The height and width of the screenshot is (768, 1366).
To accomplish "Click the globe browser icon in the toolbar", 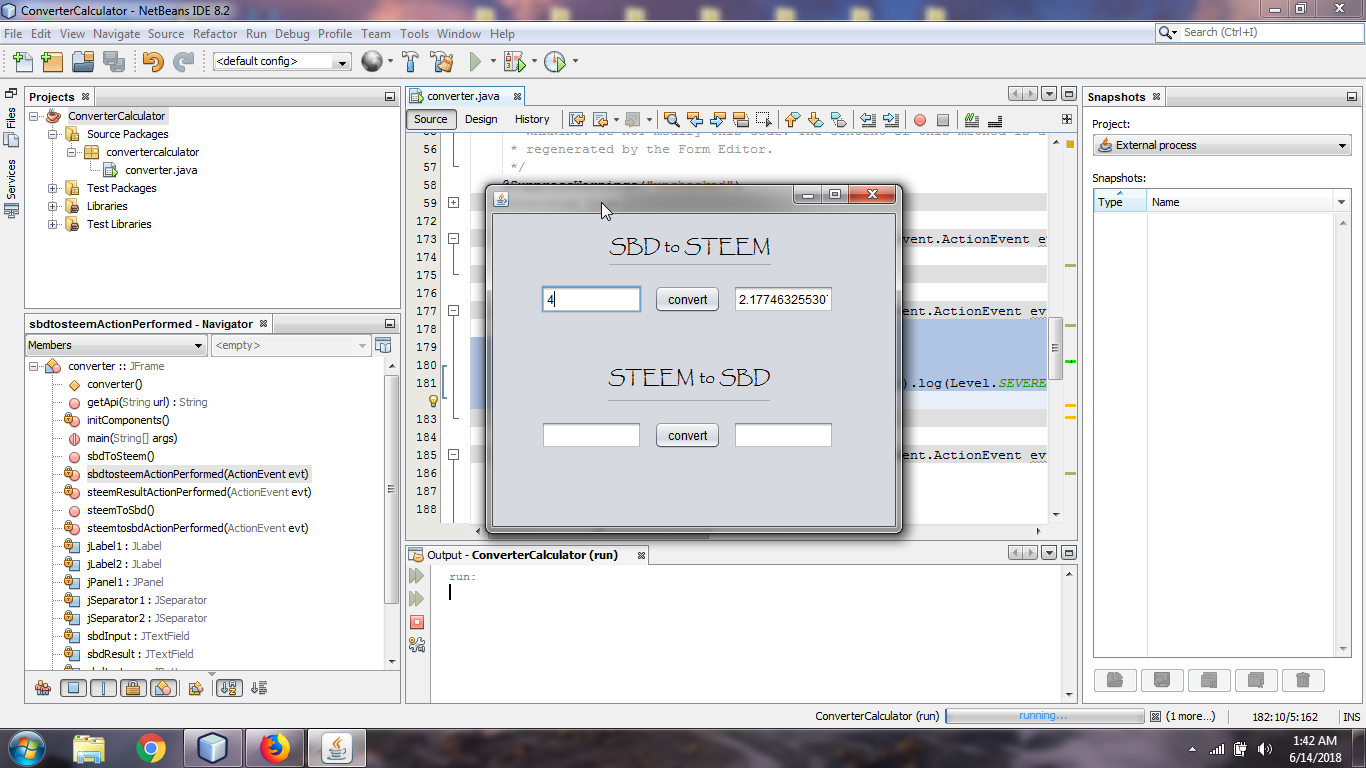I will pos(372,62).
